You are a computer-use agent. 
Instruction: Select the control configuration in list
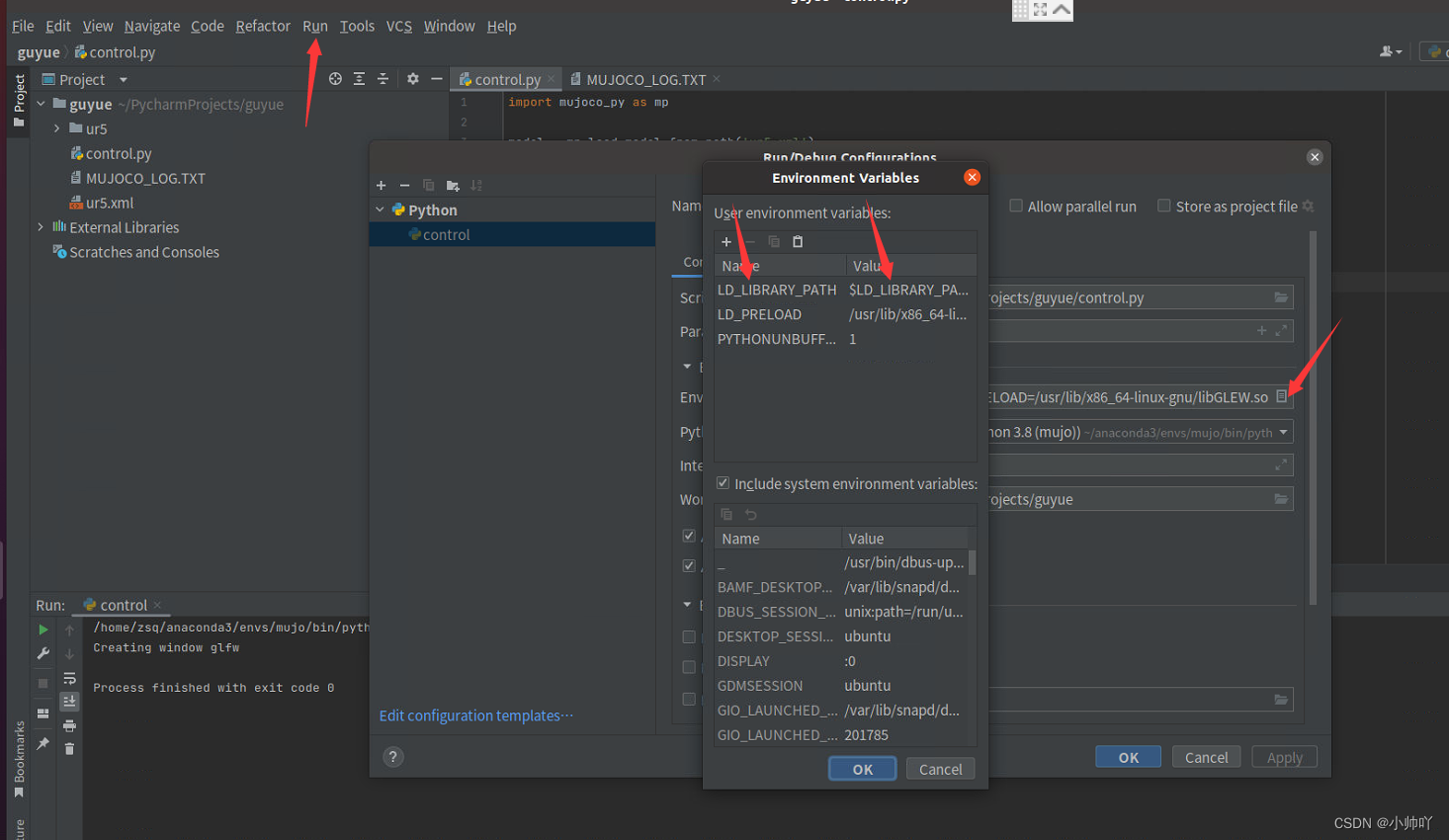click(x=512, y=234)
